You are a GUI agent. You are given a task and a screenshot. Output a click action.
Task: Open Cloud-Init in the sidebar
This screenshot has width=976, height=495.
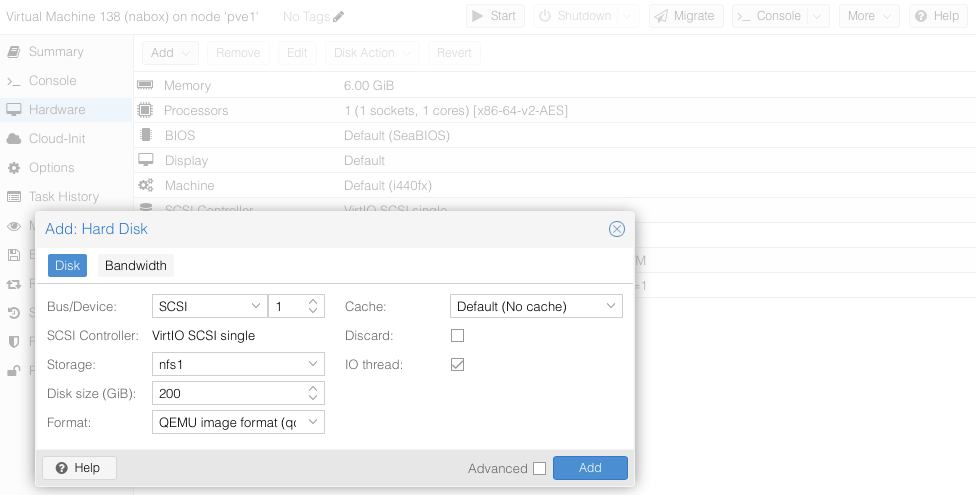57,138
